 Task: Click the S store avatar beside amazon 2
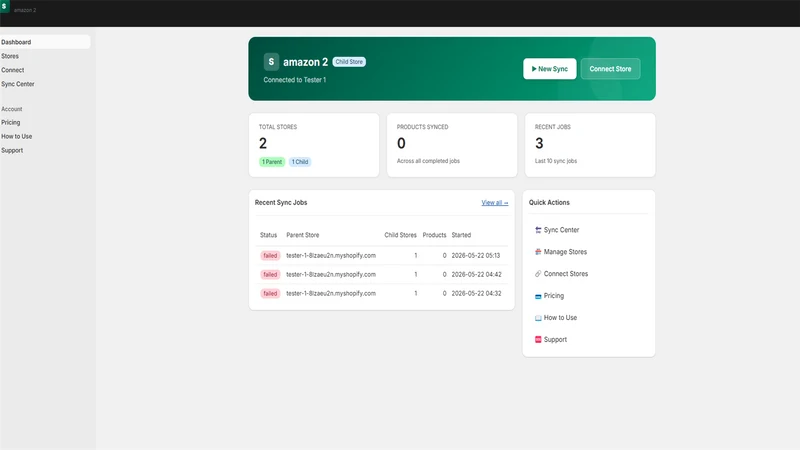coord(271,62)
